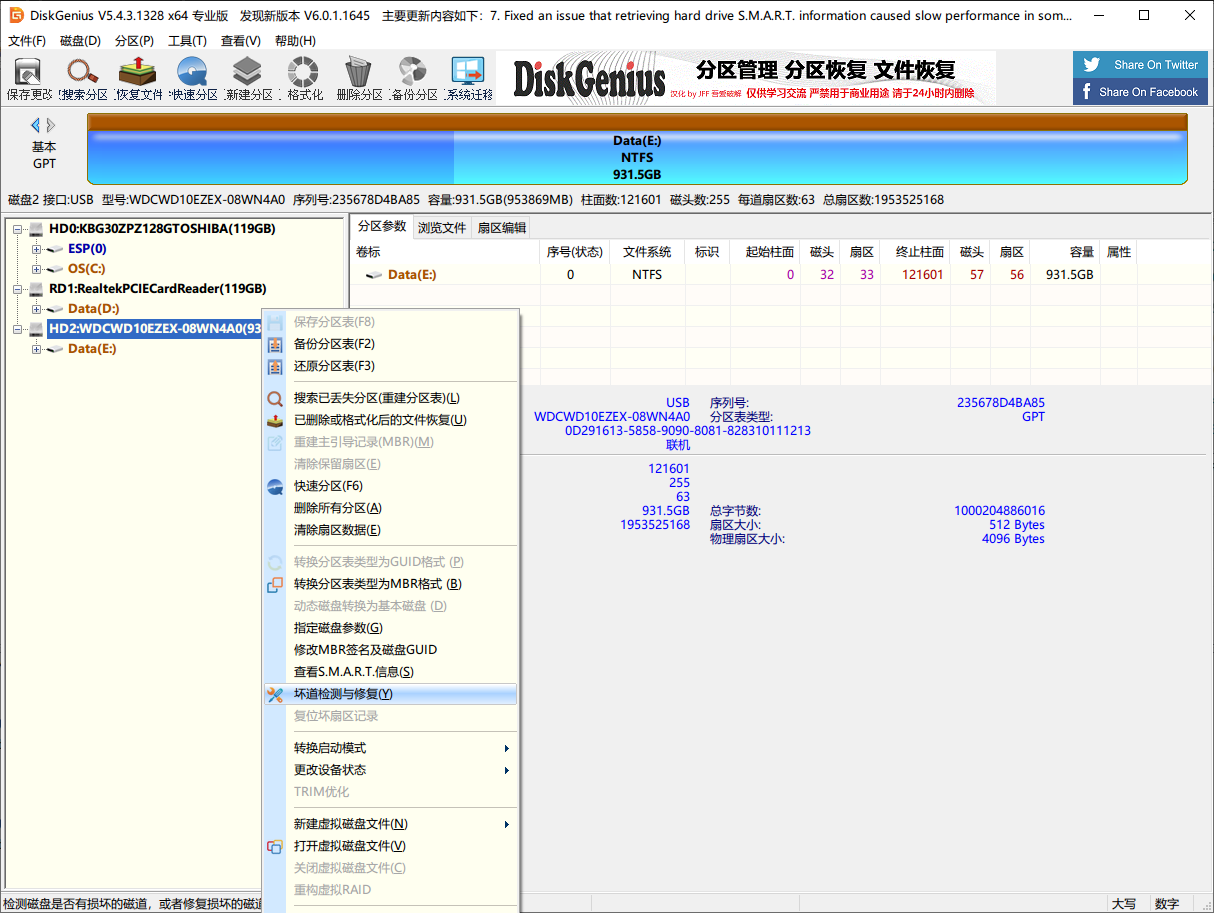Click the Share On Twitter button
1214x913 pixels.
(x=1140, y=65)
